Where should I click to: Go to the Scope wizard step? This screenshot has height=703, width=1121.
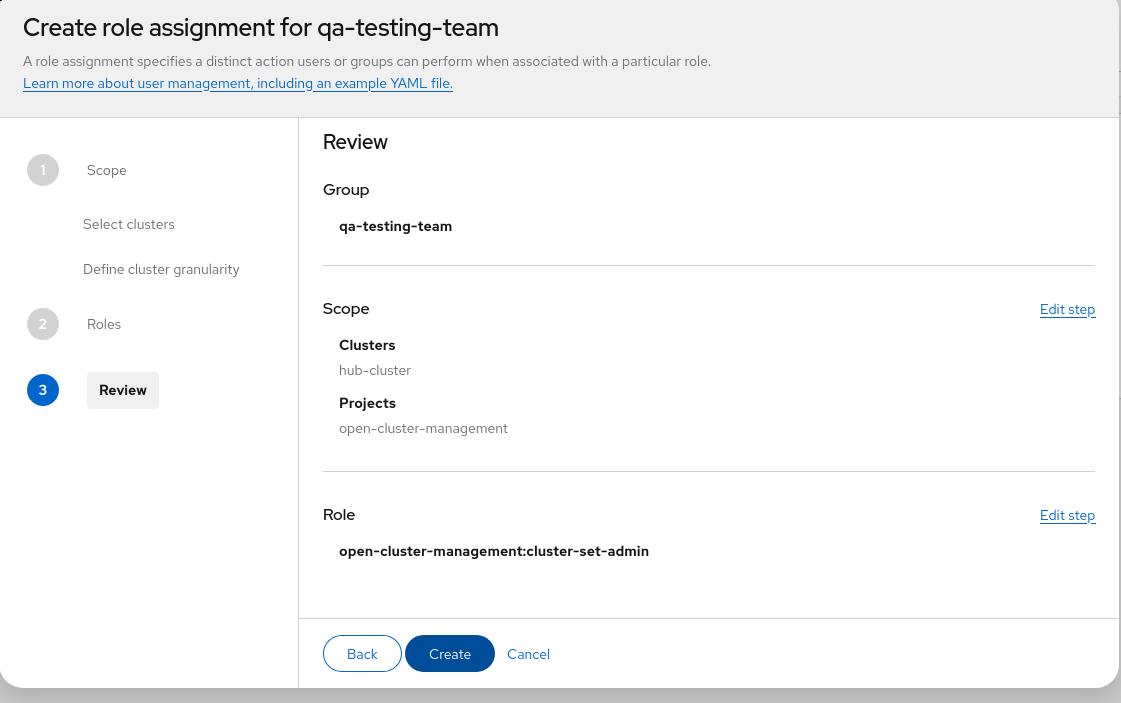[x=106, y=170]
